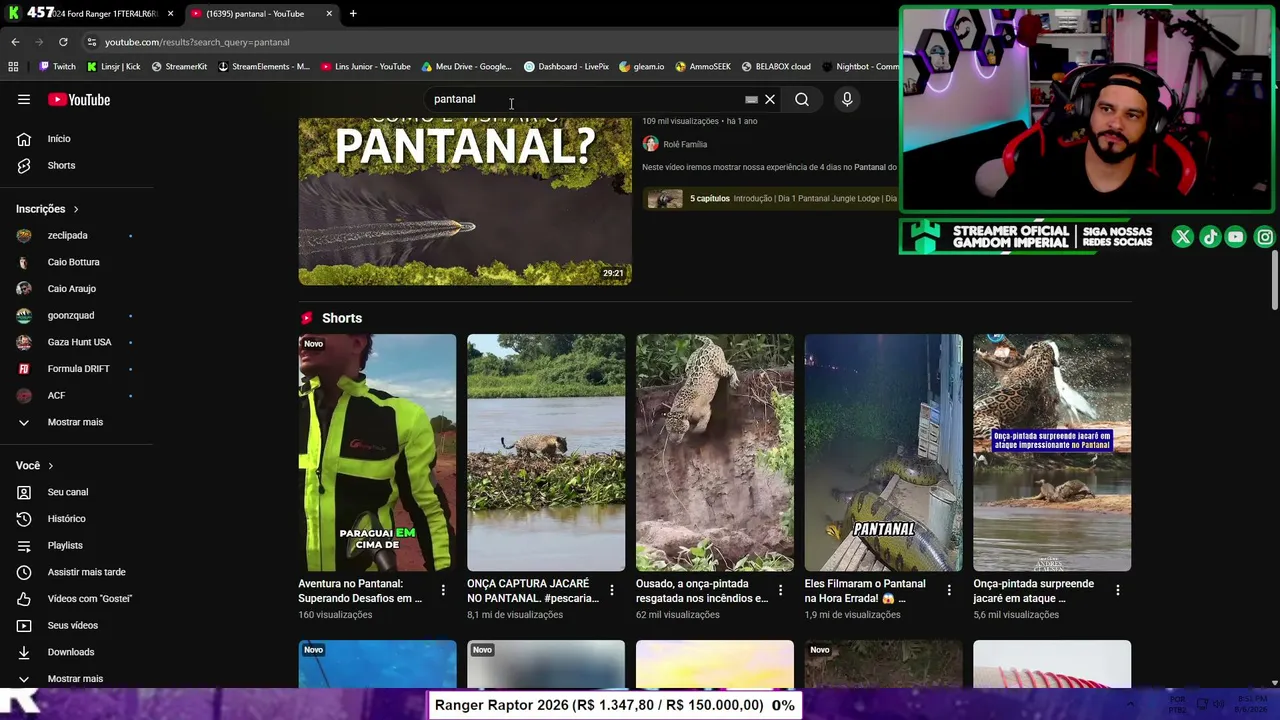Click the search magnifier button

[x=802, y=99]
